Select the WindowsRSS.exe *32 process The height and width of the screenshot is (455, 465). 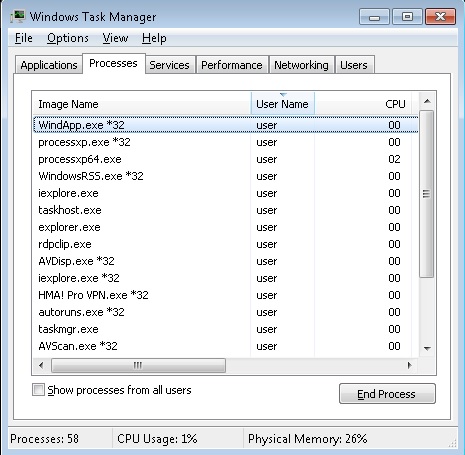(x=225, y=176)
